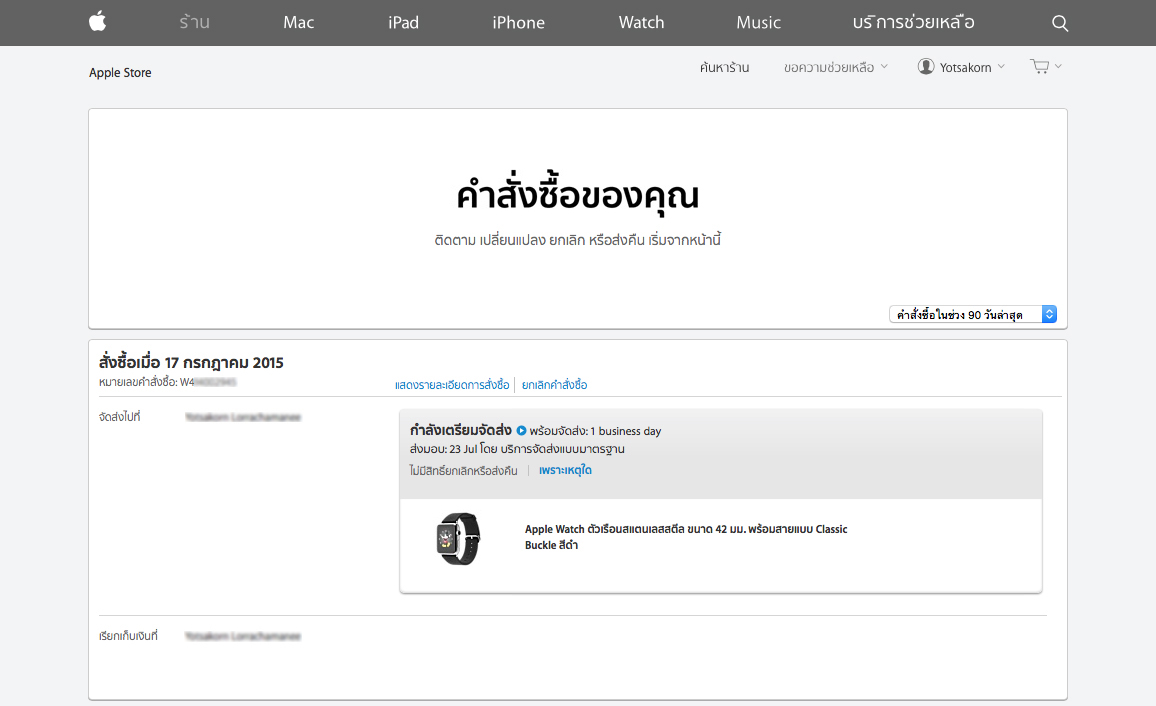Open the 90-day orders filter dropdown
Viewport: 1156px width, 706px height.
click(x=973, y=314)
